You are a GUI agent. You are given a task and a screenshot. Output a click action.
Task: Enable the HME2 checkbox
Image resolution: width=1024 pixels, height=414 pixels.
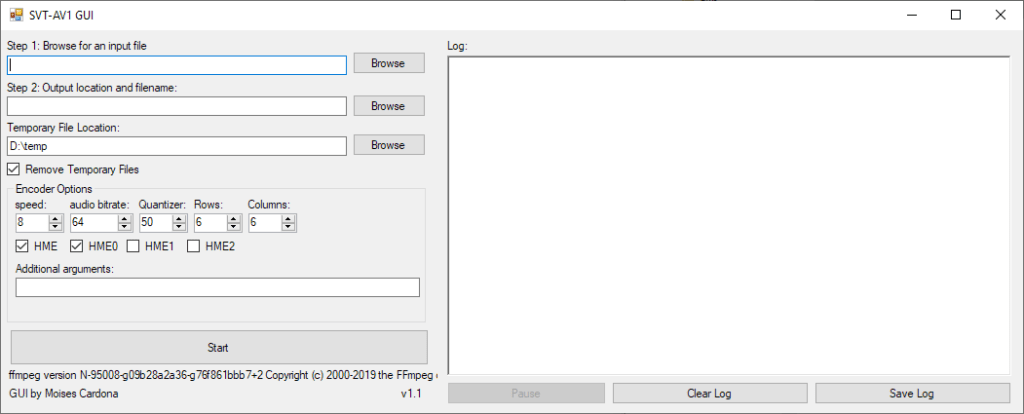194,246
